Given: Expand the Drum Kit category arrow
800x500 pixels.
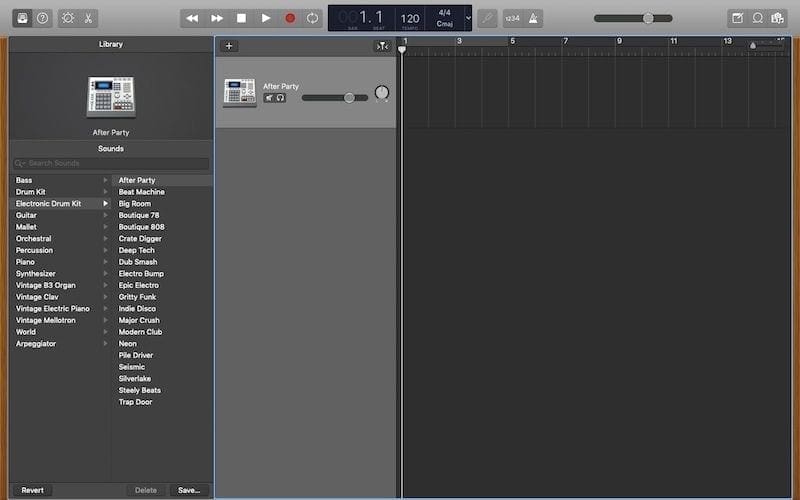Looking at the screenshot, I should click(105, 192).
